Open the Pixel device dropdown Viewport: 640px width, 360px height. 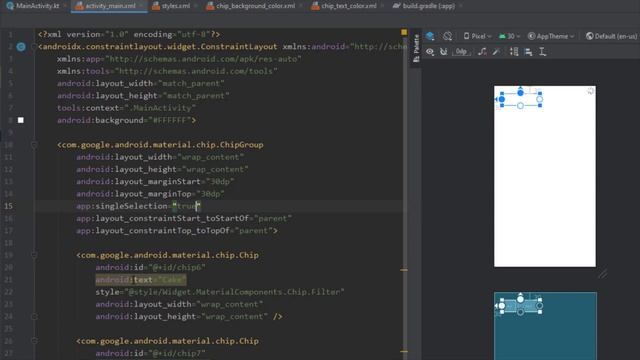[477, 36]
